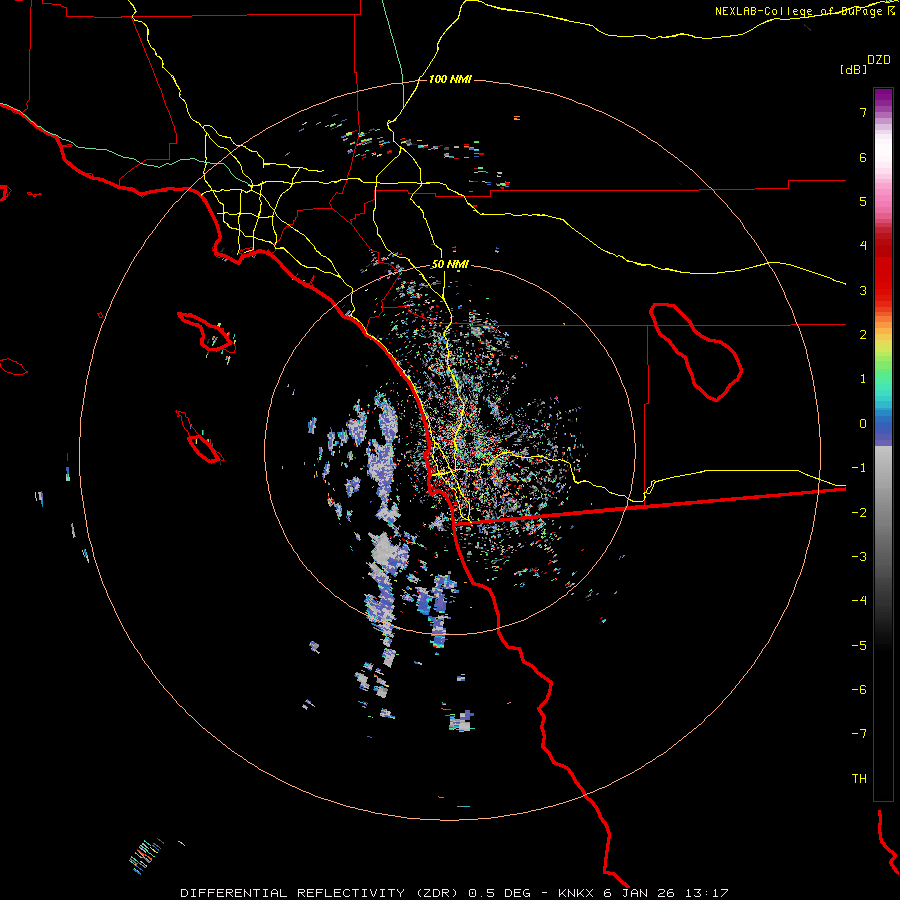Click the positive 4 dB scale label

[863, 246]
